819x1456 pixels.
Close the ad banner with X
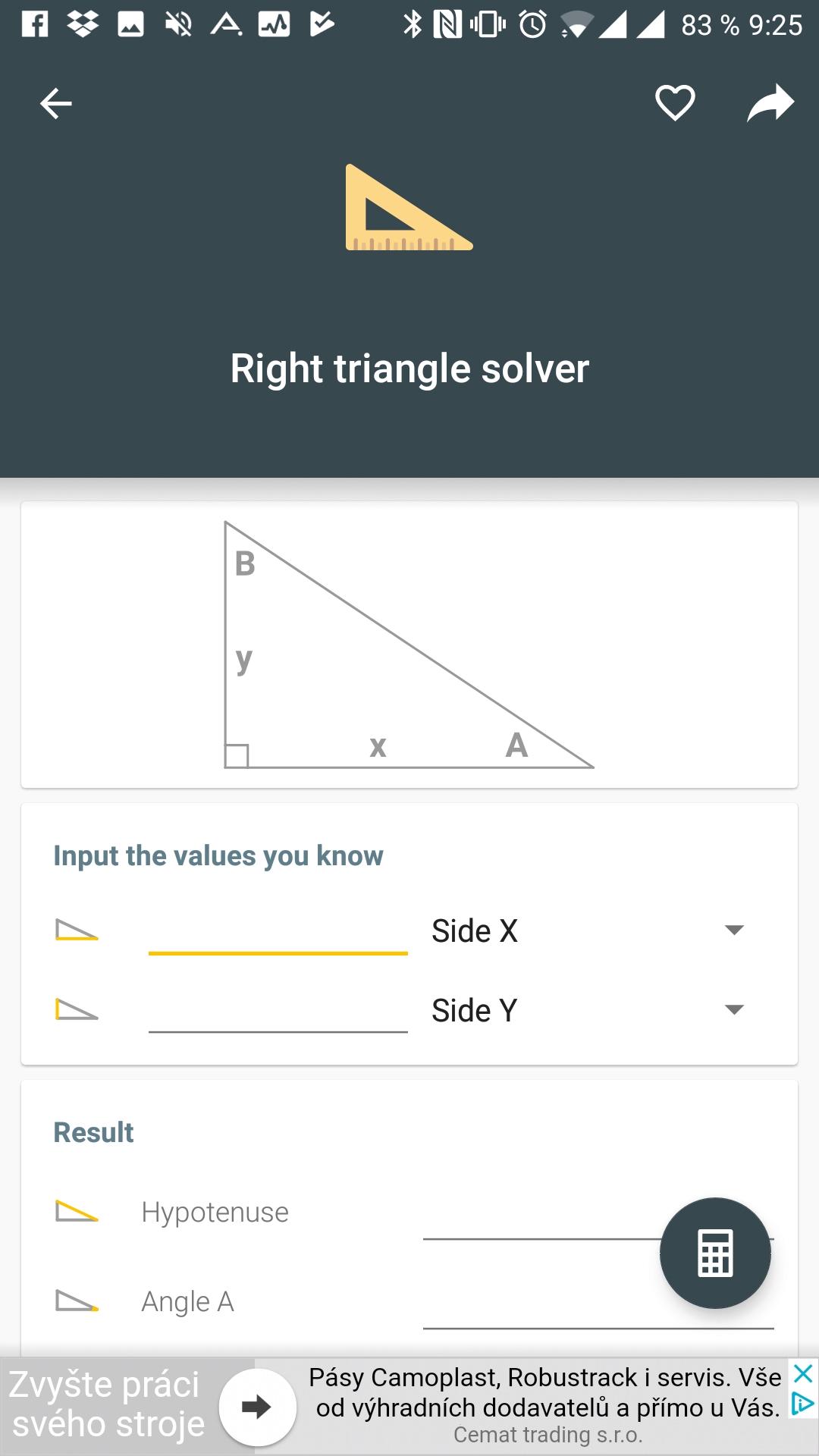[x=803, y=1373]
